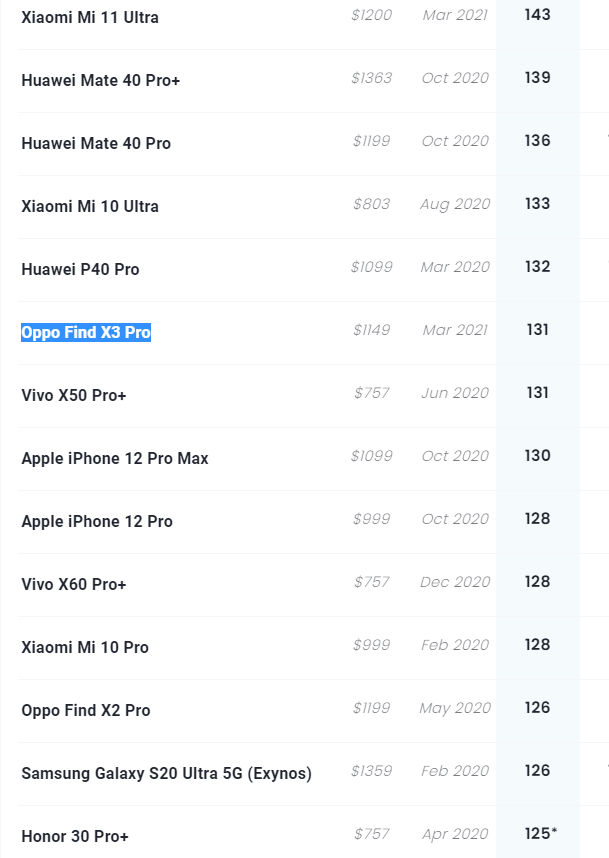Click the highlighted Oppo Find X3 Pro

click(x=86, y=332)
